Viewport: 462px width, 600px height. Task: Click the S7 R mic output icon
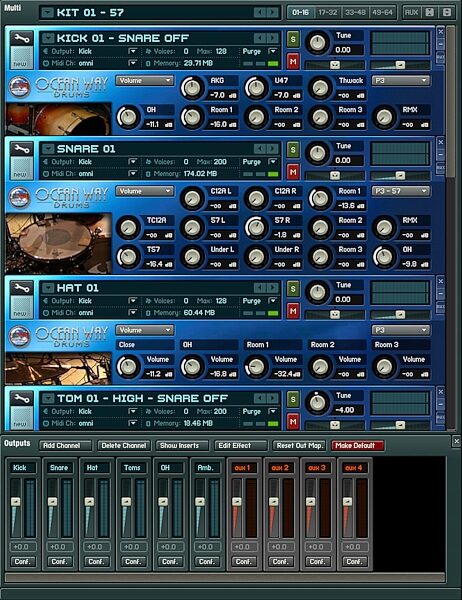click(297, 235)
